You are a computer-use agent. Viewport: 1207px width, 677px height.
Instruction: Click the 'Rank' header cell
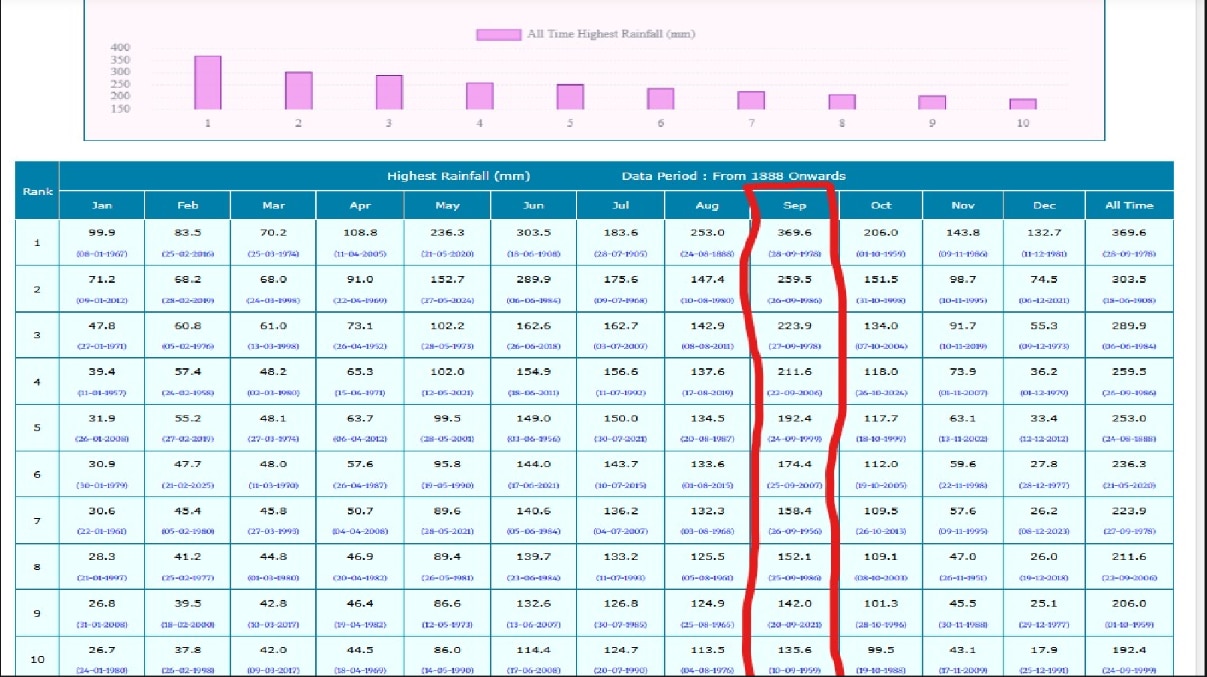[37, 190]
